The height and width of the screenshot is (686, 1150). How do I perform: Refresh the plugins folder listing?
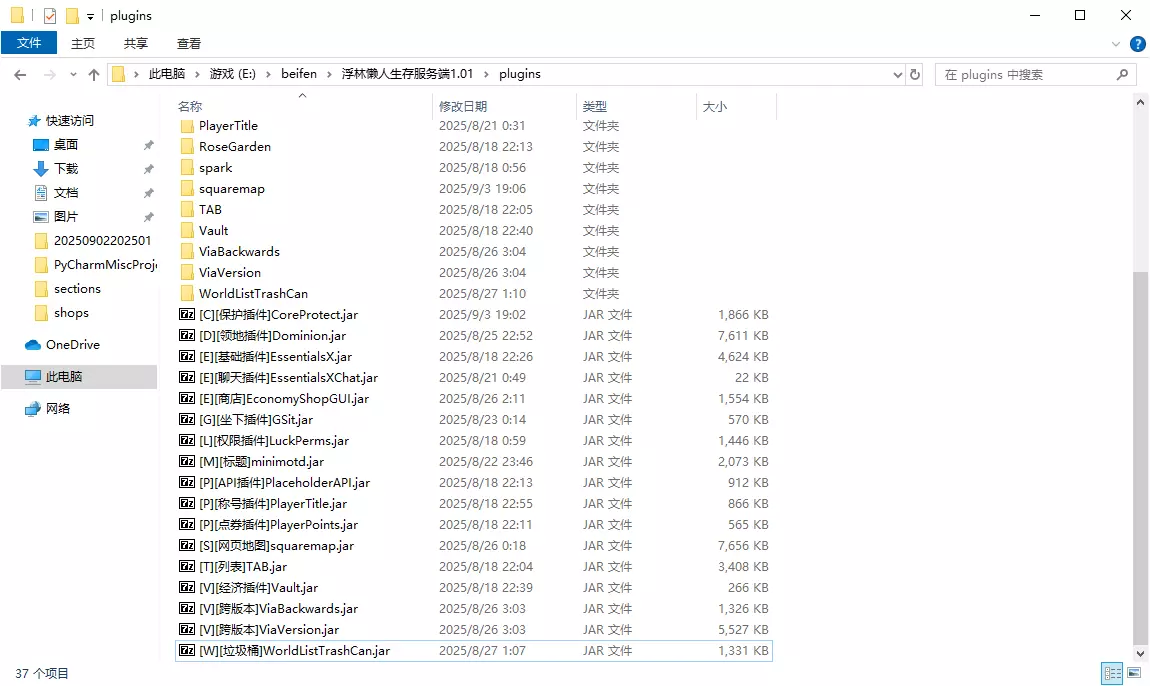click(x=915, y=75)
